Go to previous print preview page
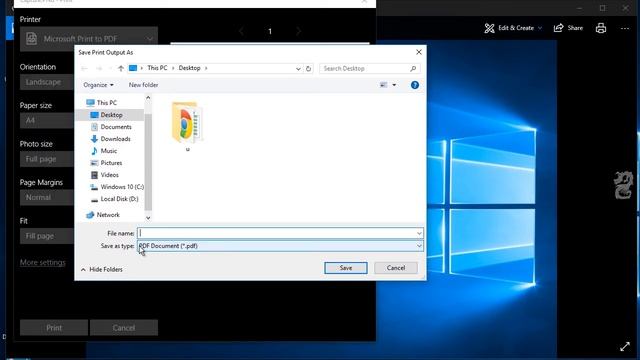The width and height of the screenshot is (640, 360). (241, 31)
